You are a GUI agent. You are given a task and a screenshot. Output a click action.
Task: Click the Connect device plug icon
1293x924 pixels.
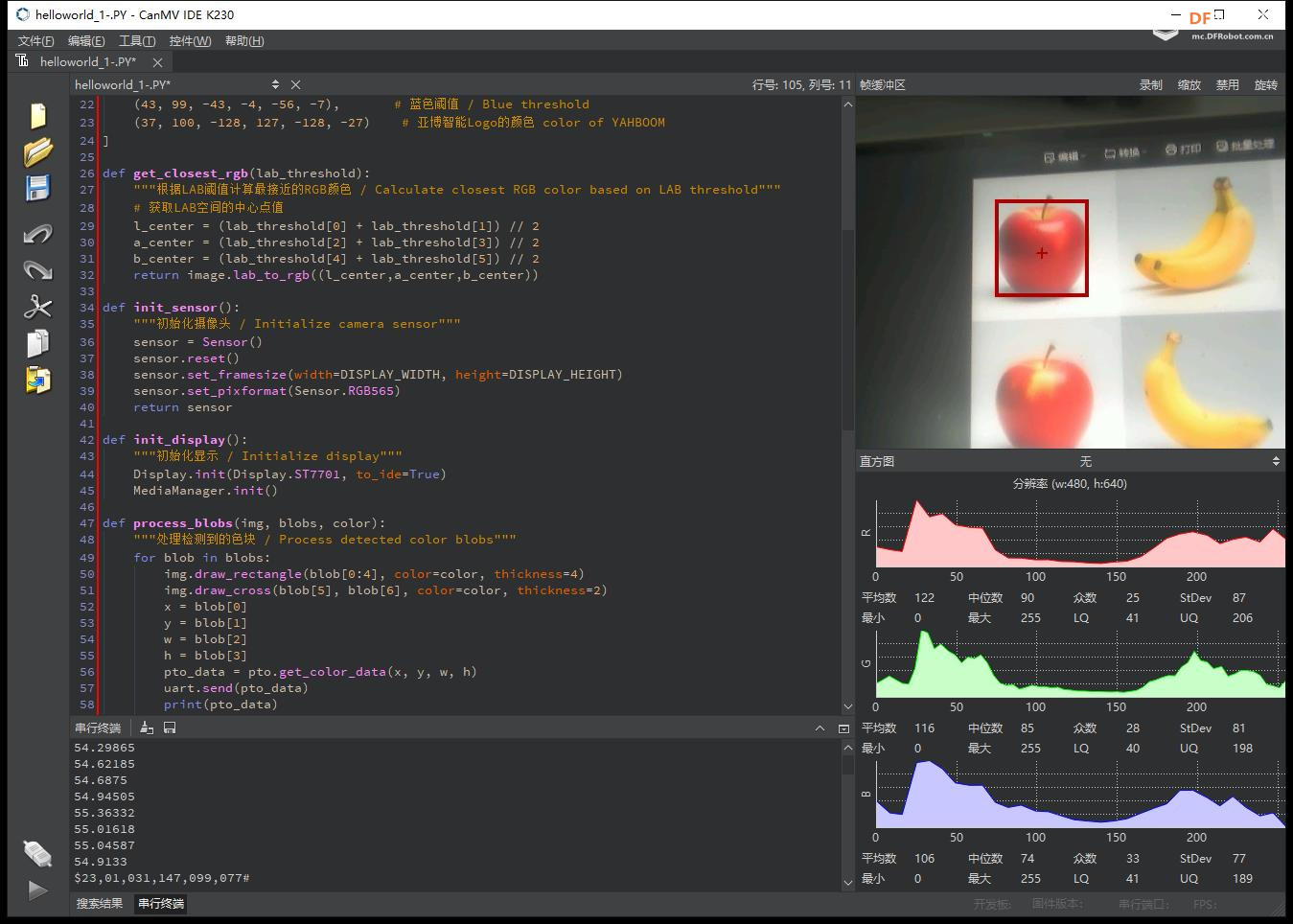pos(37,852)
